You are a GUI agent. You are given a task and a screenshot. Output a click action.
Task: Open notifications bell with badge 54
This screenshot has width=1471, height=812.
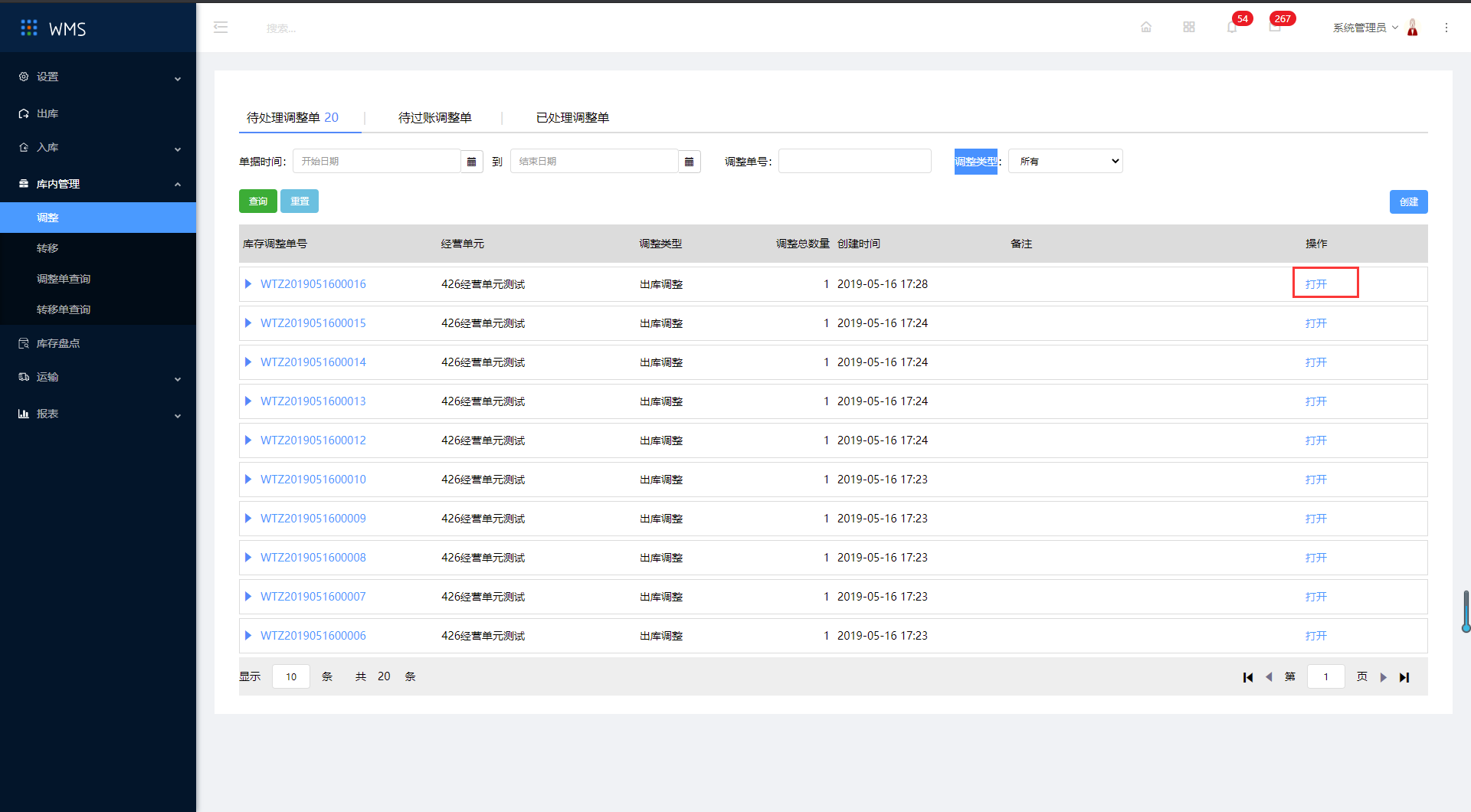(1232, 27)
